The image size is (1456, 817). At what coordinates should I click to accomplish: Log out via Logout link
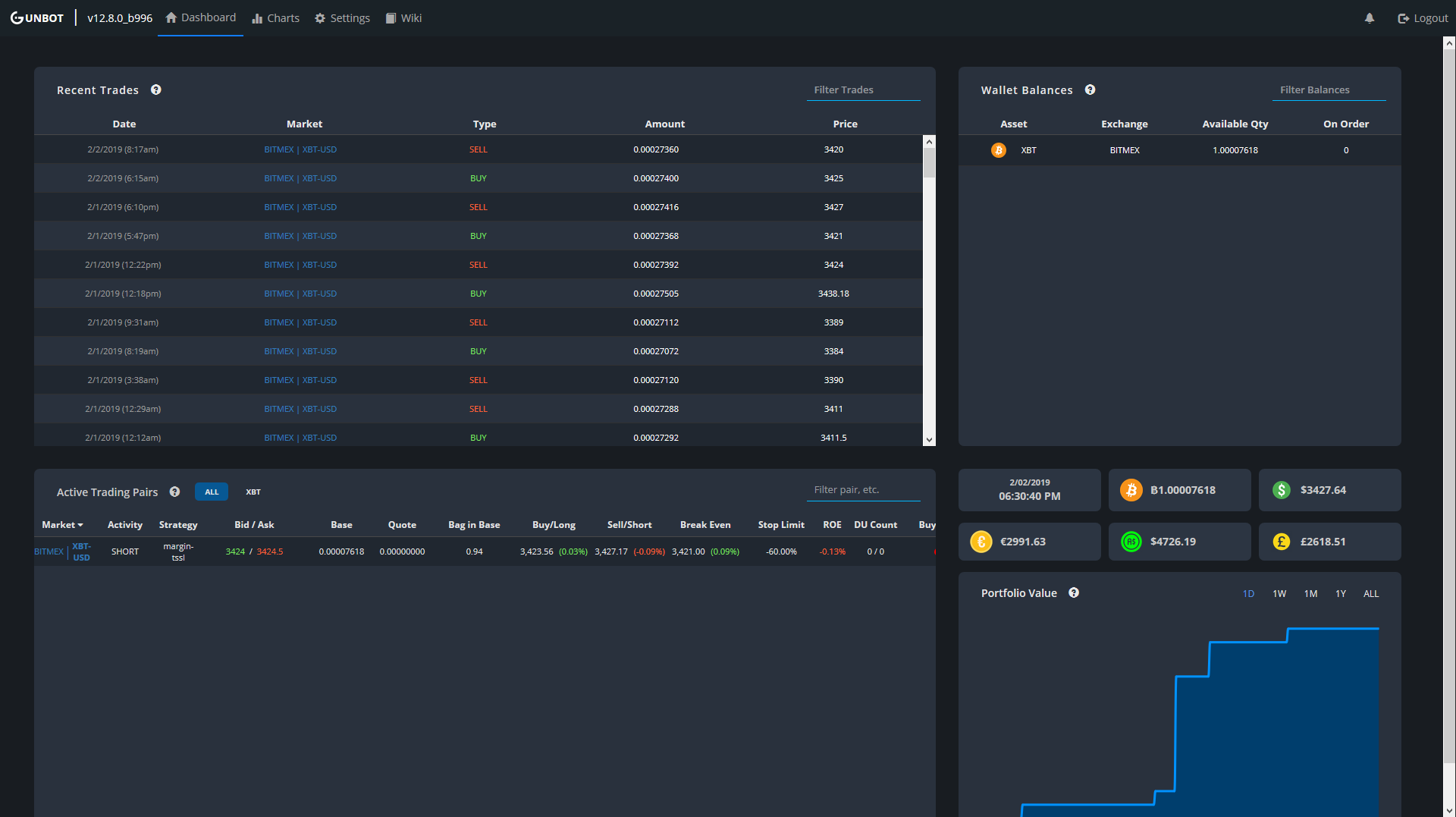coord(1423,18)
